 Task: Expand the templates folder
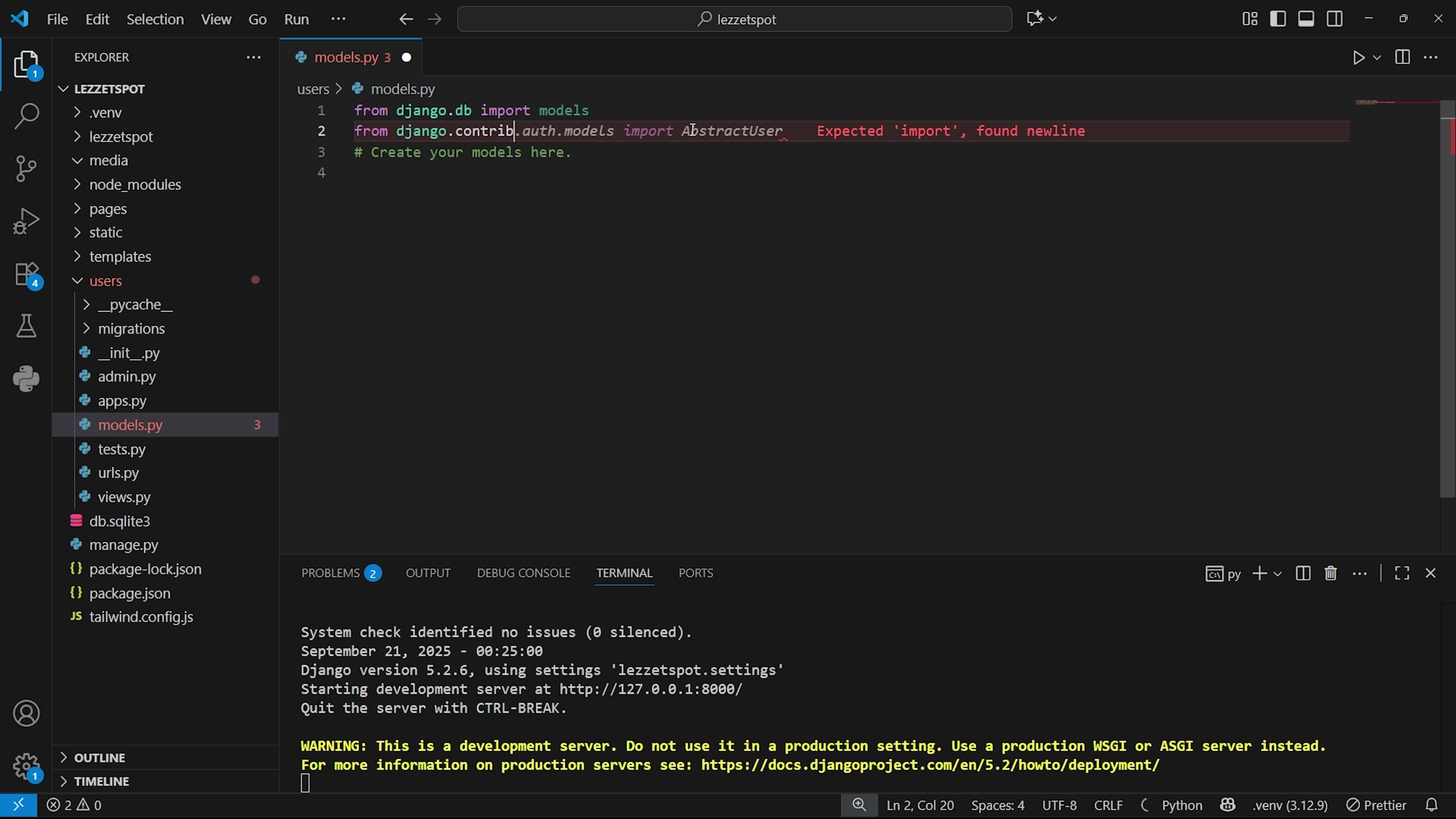pyautogui.click(x=120, y=257)
